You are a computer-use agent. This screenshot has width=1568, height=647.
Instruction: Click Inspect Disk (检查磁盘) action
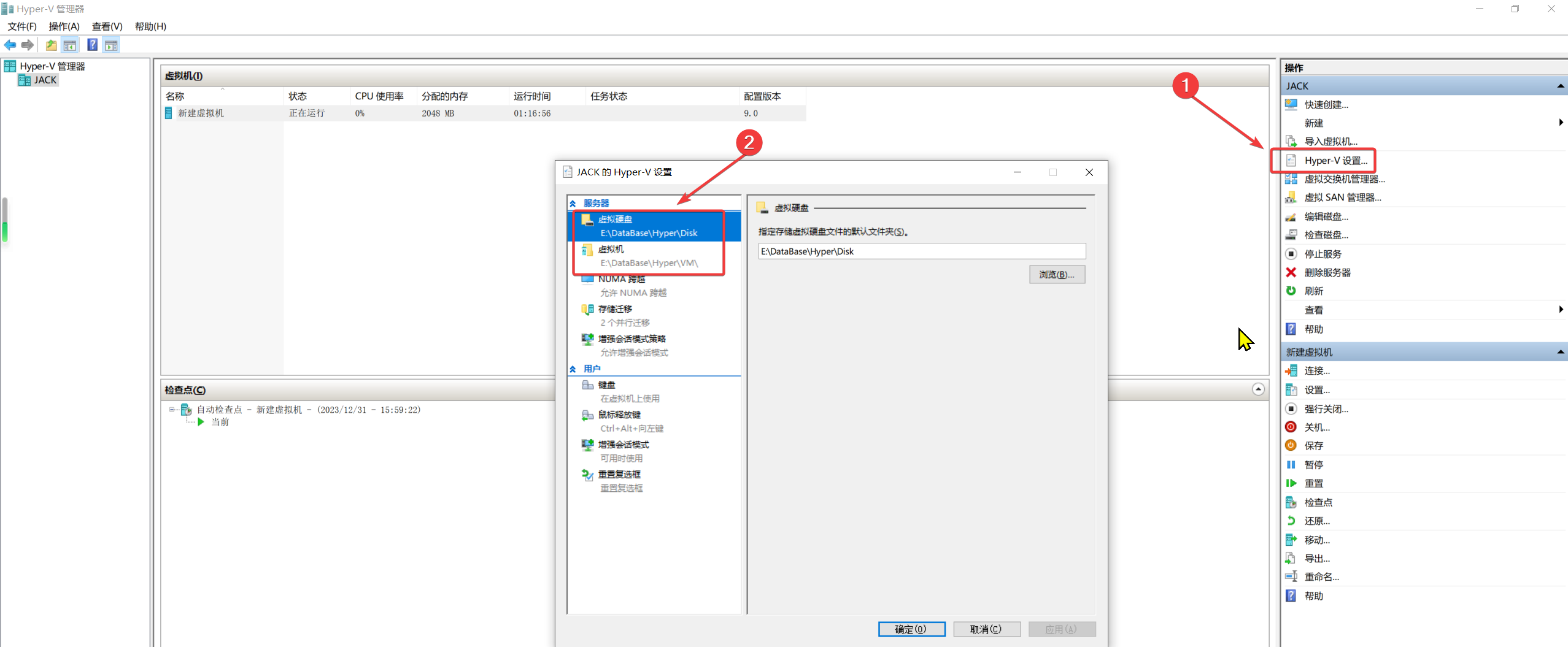[x=1326, y=235]
